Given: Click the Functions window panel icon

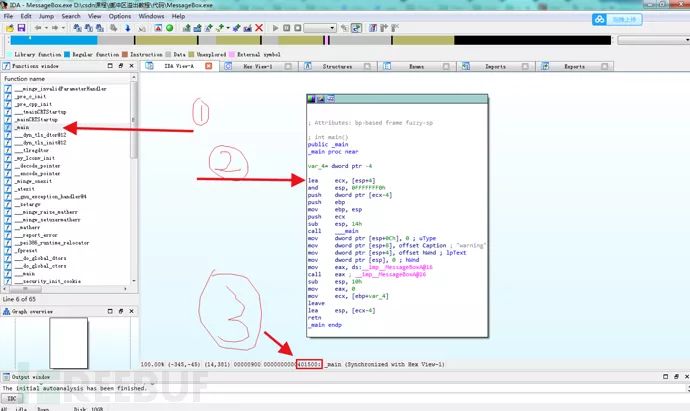Looking at the screenshot, I should [6, 66].
